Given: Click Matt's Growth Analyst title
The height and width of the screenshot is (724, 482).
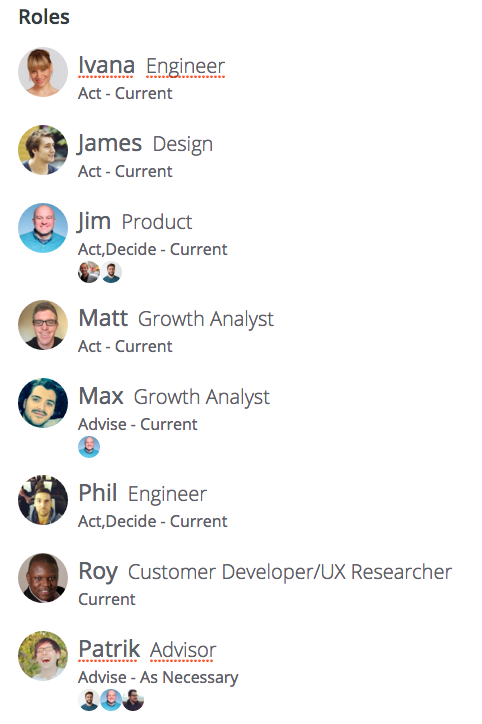Looking at the screenshot, I should point(206,320).
